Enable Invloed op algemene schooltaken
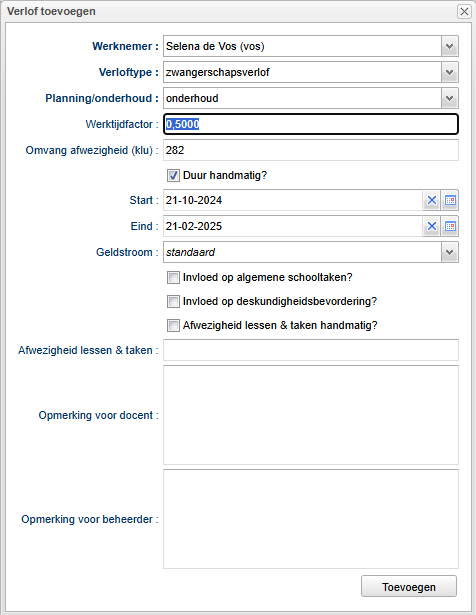476x615 pixels. (x=173, y=277)
